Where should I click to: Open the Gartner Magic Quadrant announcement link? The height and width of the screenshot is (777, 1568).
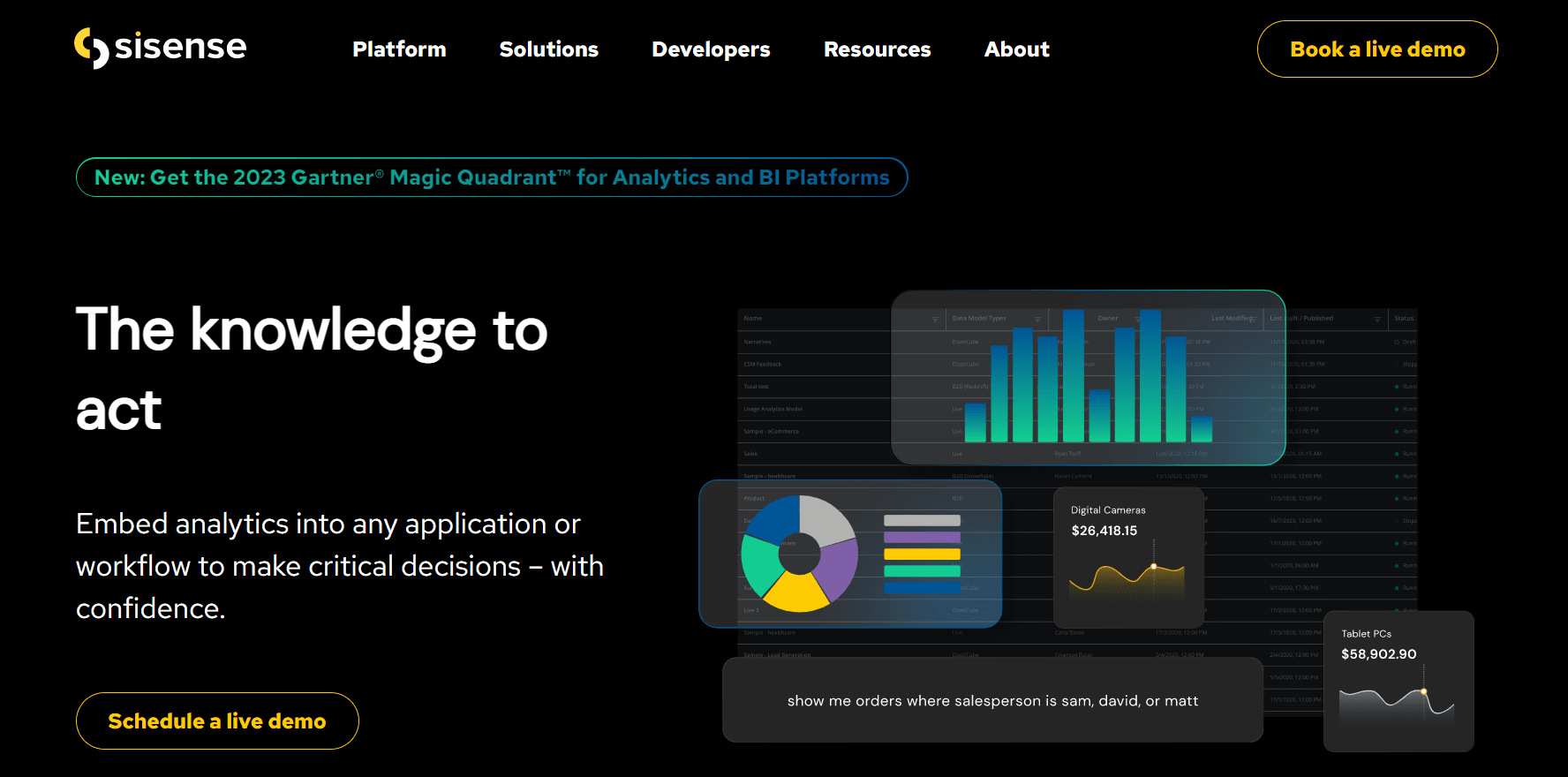click(x=492, y=177)
